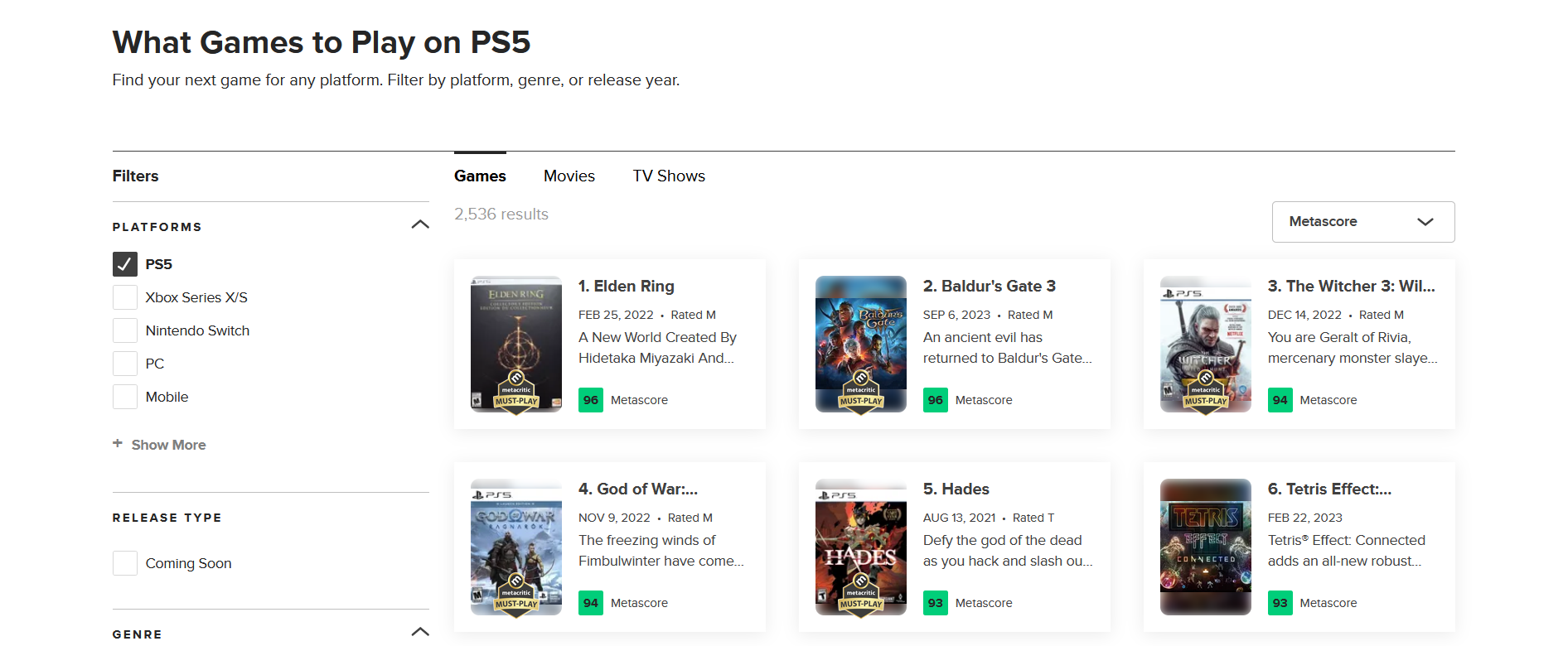The width and height of the screenshot is (1568, 646).
Task: Click the Baldur's Gate 3 cover art
Action: tap(860, 344)
